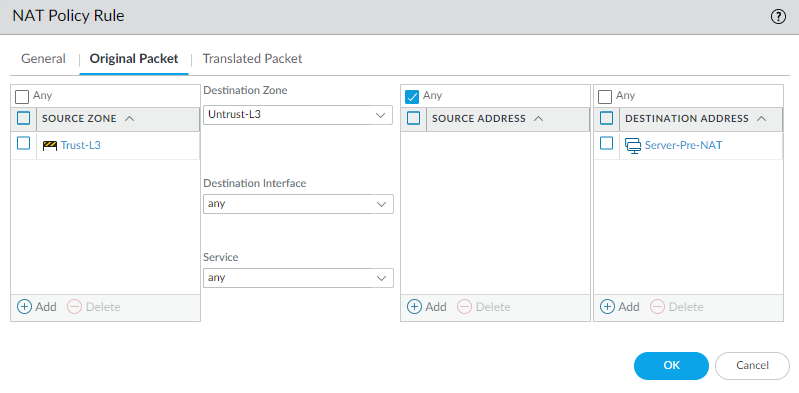
Task: Click into Destination Interface field showing any
Action: tap(298, 204)
